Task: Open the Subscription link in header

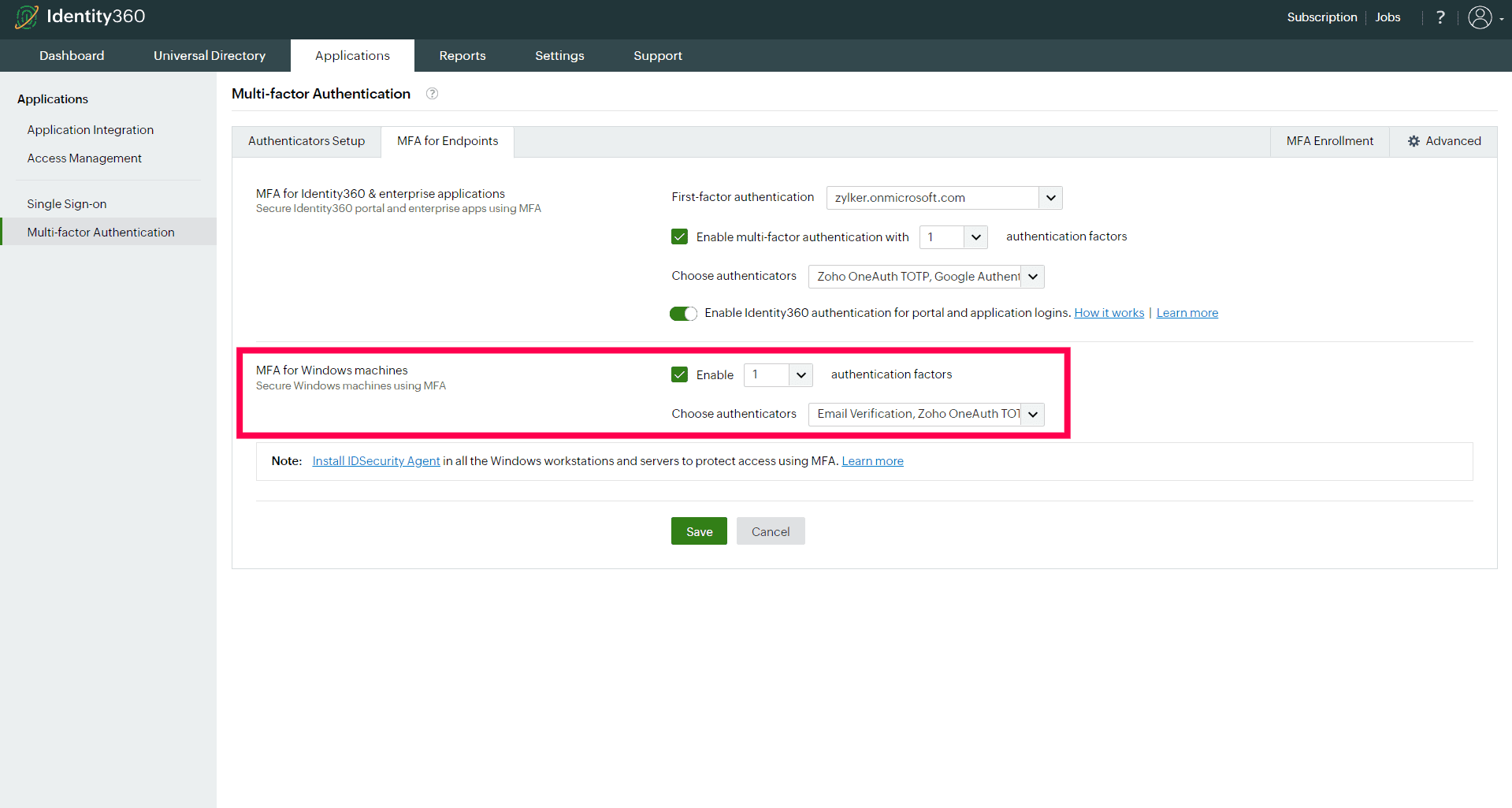Action: coord(1322,17)
